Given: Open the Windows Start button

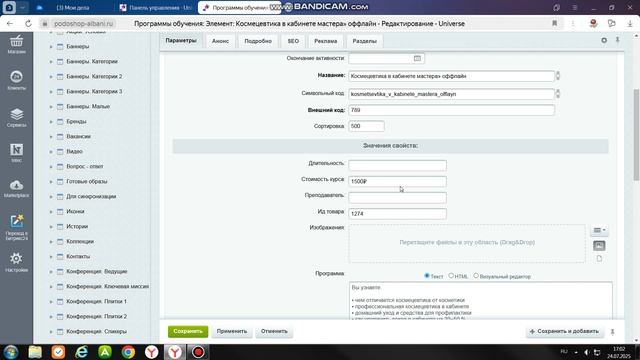Looking at the screenshot, I should coord(11,352).
